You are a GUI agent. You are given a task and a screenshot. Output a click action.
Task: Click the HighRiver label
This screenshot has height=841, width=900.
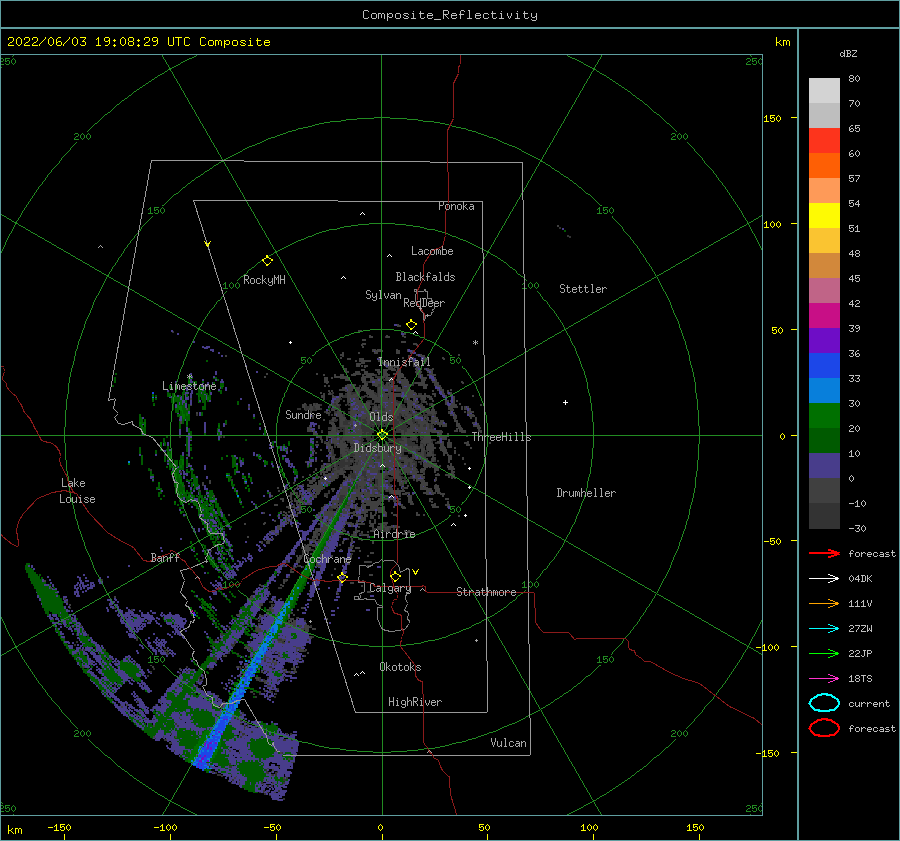click(x=415, y=702)
